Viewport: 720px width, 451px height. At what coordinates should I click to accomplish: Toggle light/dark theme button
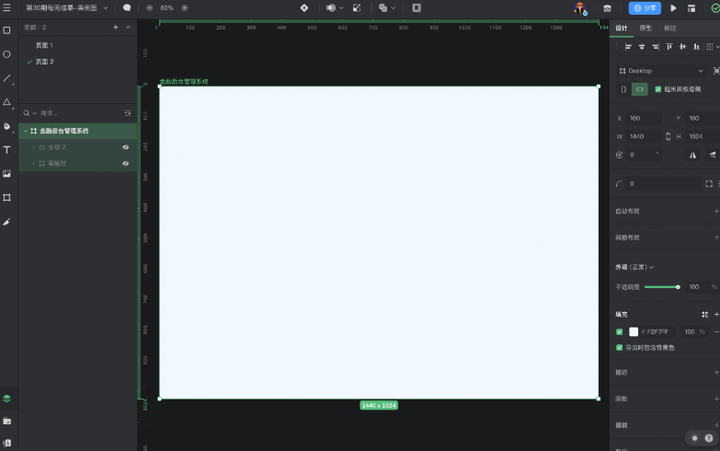click(695, 438)
